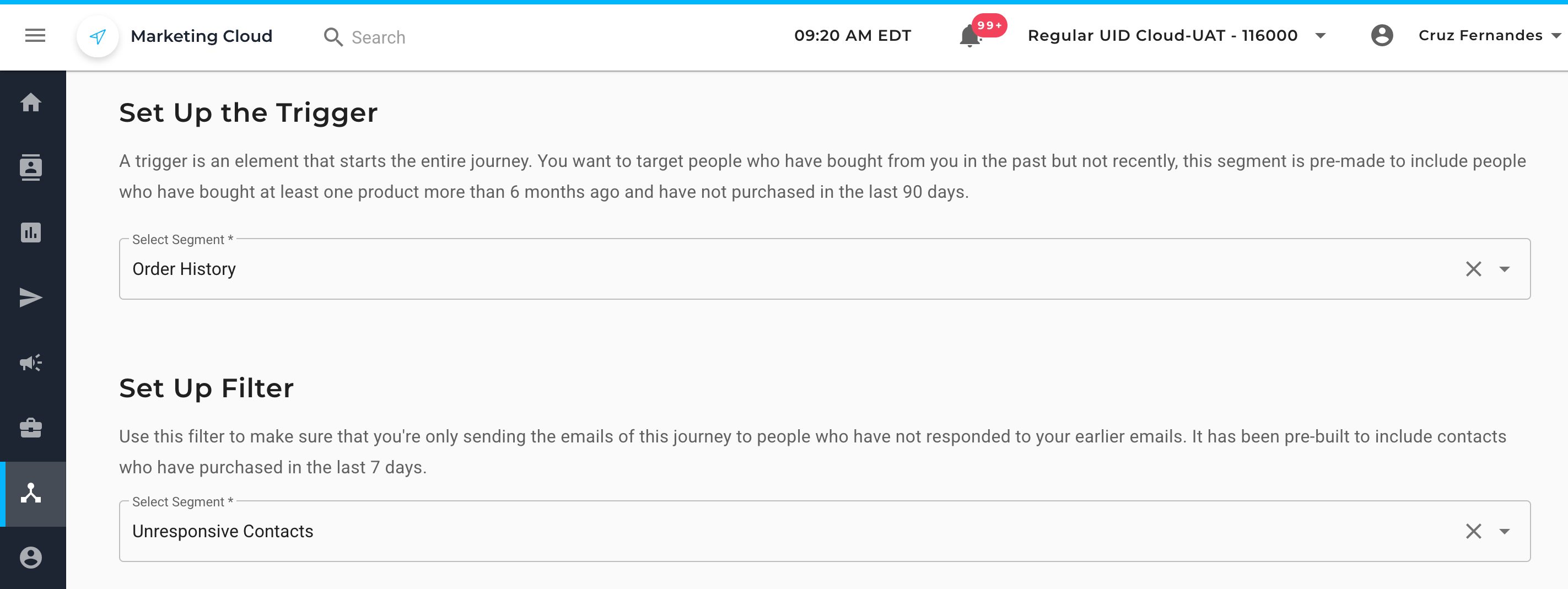Open the analytics bar chart sidebar icon
This screenshot has height=589, width=1568.
point(30,233)
